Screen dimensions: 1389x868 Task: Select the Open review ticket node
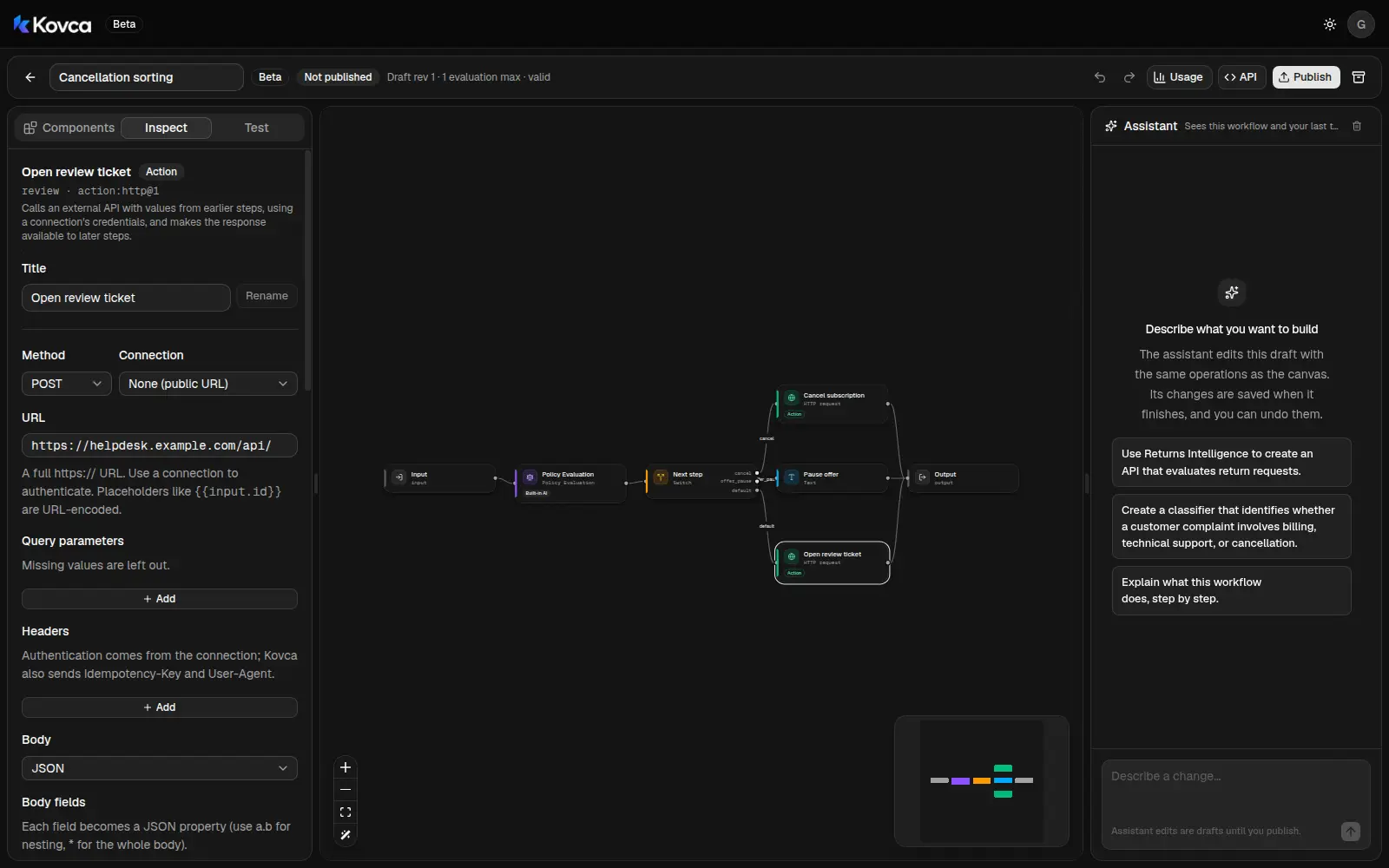833,563
